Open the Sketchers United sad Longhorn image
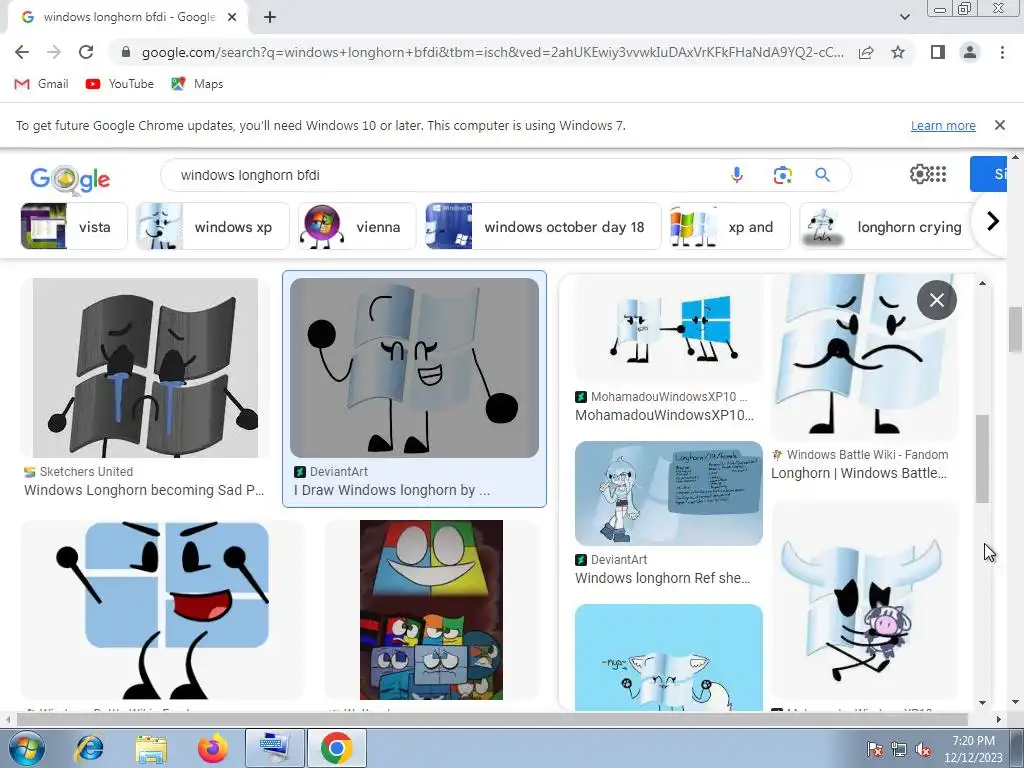This screenshot has height=768, width=1024. click(145, 368)
